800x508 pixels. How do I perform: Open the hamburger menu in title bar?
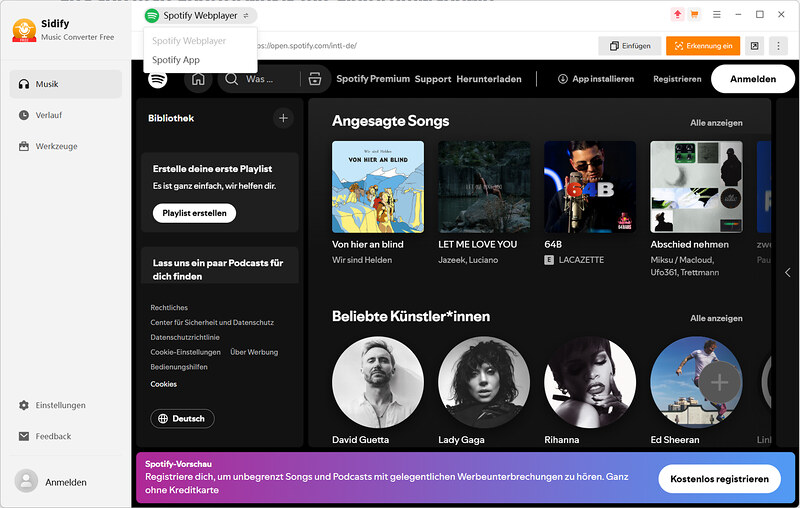tap(716, 15)
